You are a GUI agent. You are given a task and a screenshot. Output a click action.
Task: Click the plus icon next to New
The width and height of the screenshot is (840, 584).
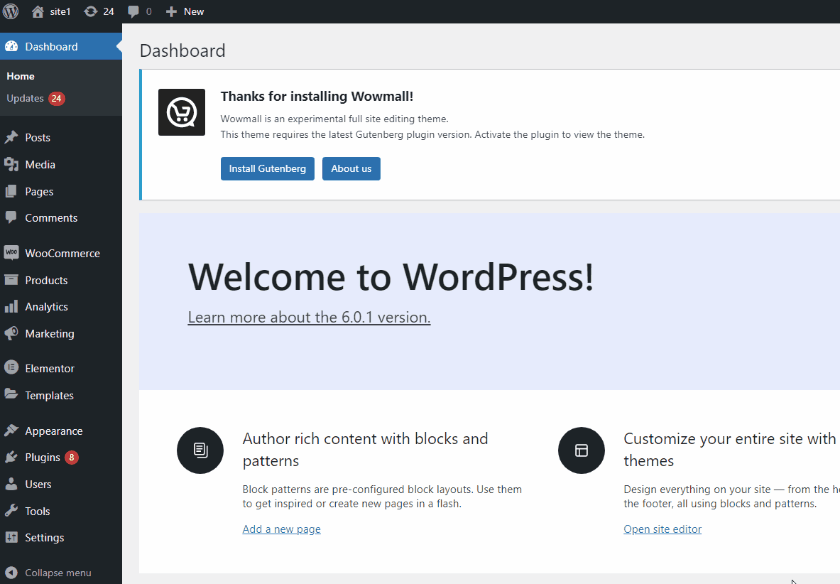click(x=171, y=11)
